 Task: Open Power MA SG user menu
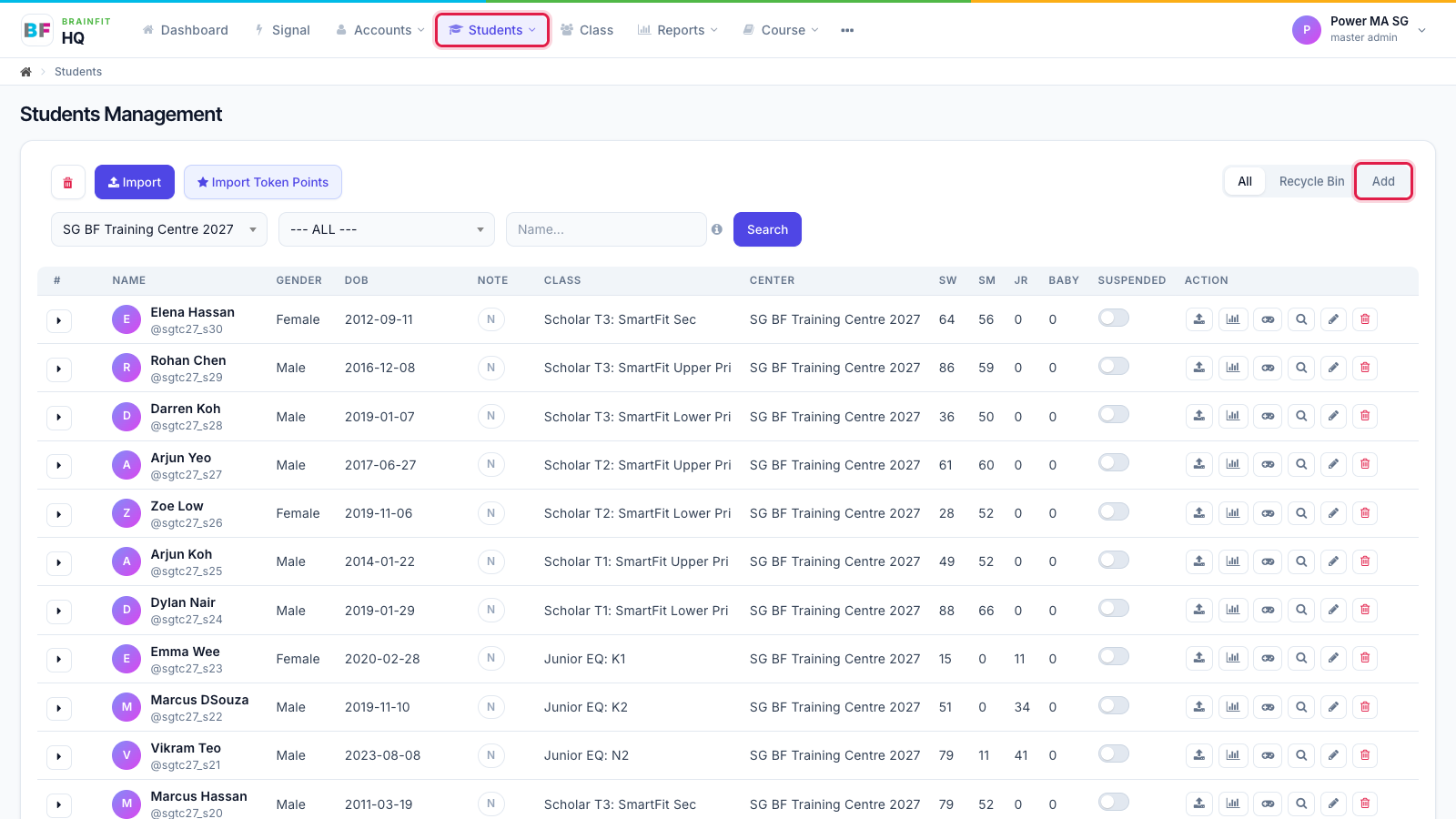click(x=1360, y=29)
